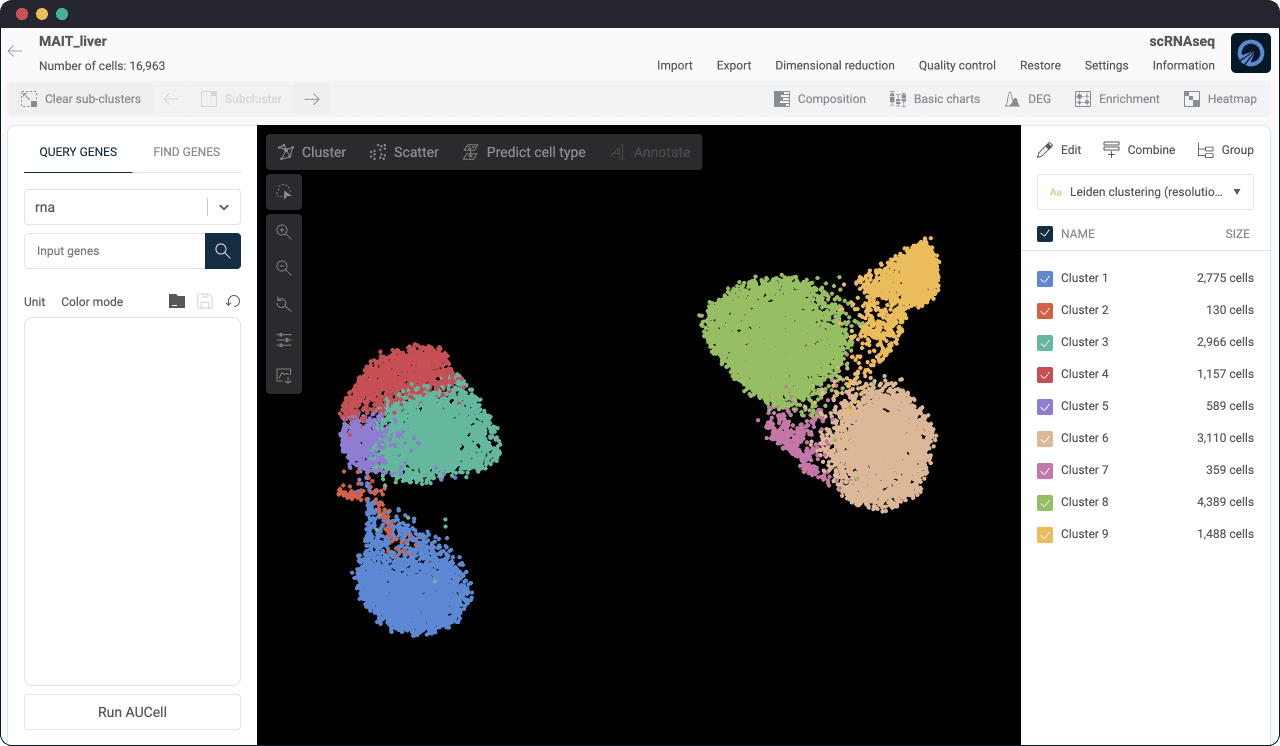The image size is (1280, 746).
Task: Open the gene list folder icon
Action: point(177,301)
